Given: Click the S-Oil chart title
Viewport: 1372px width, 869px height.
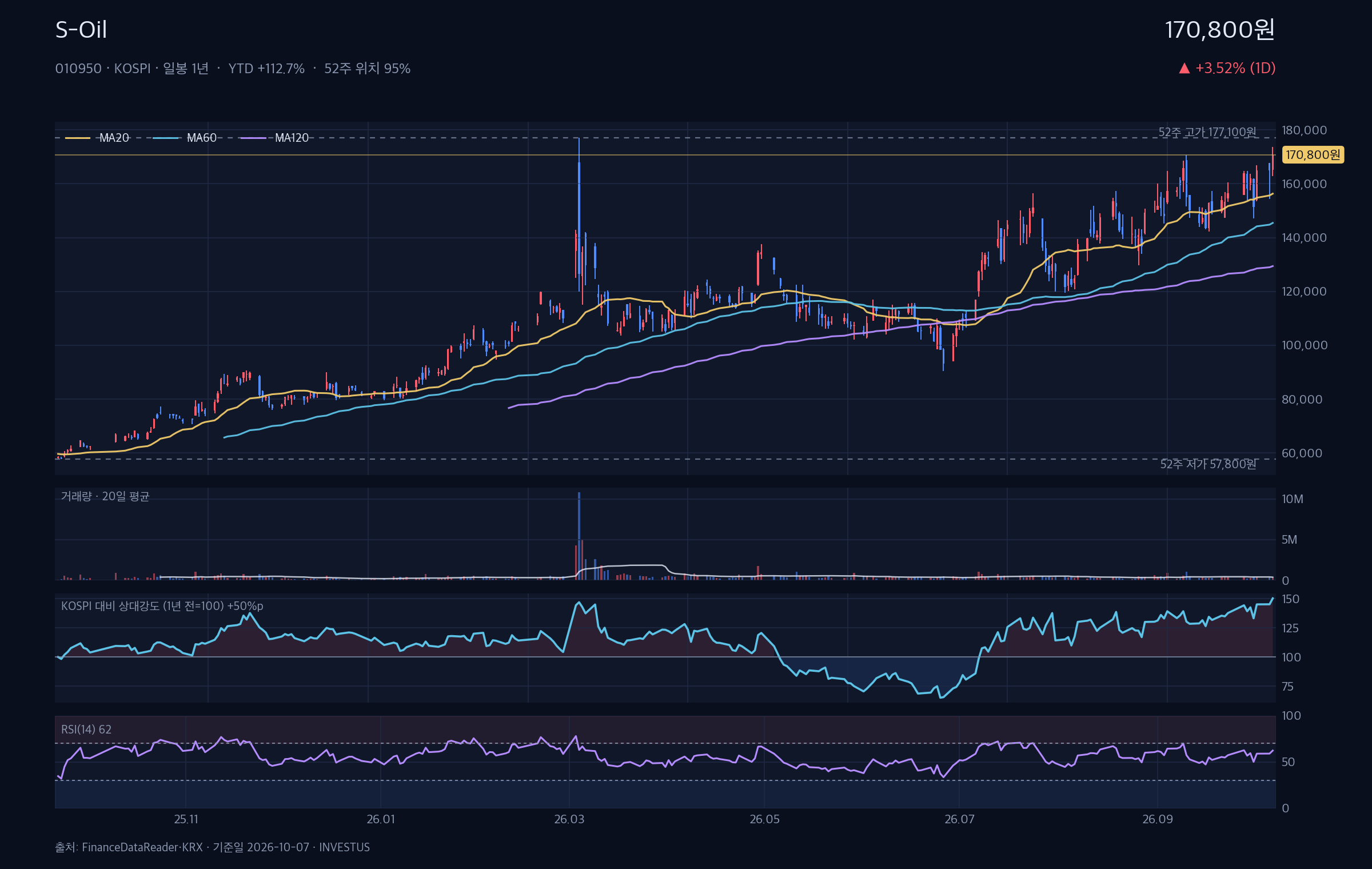Looking at the screenshot, I should pyautogui.click(x=81, y=30).
